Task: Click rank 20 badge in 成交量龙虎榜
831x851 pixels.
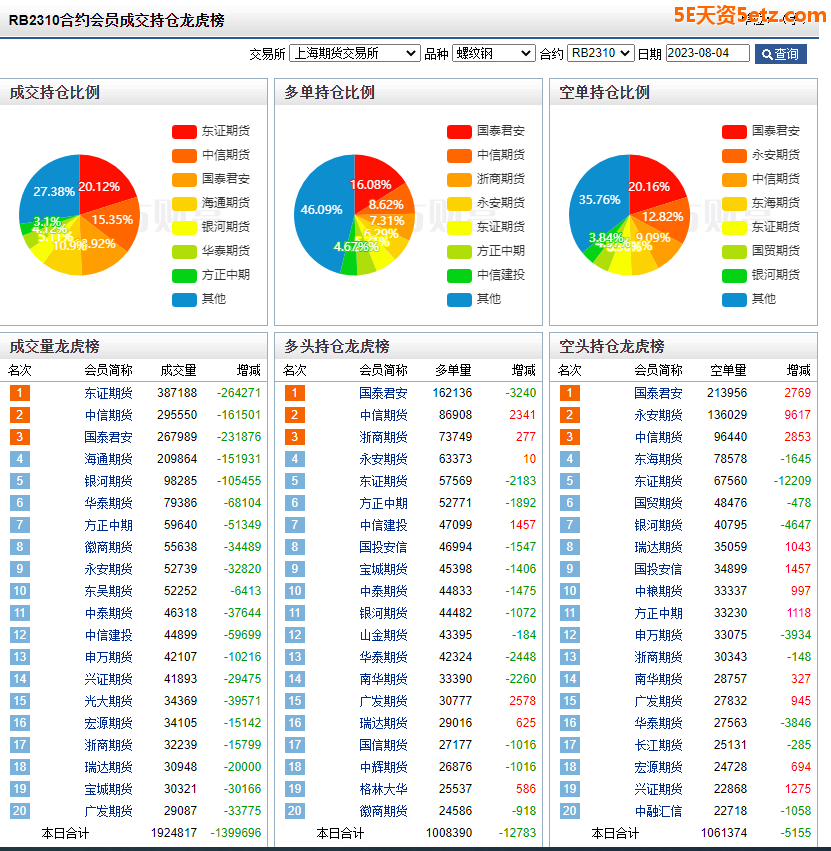Action: coord(20,811)
